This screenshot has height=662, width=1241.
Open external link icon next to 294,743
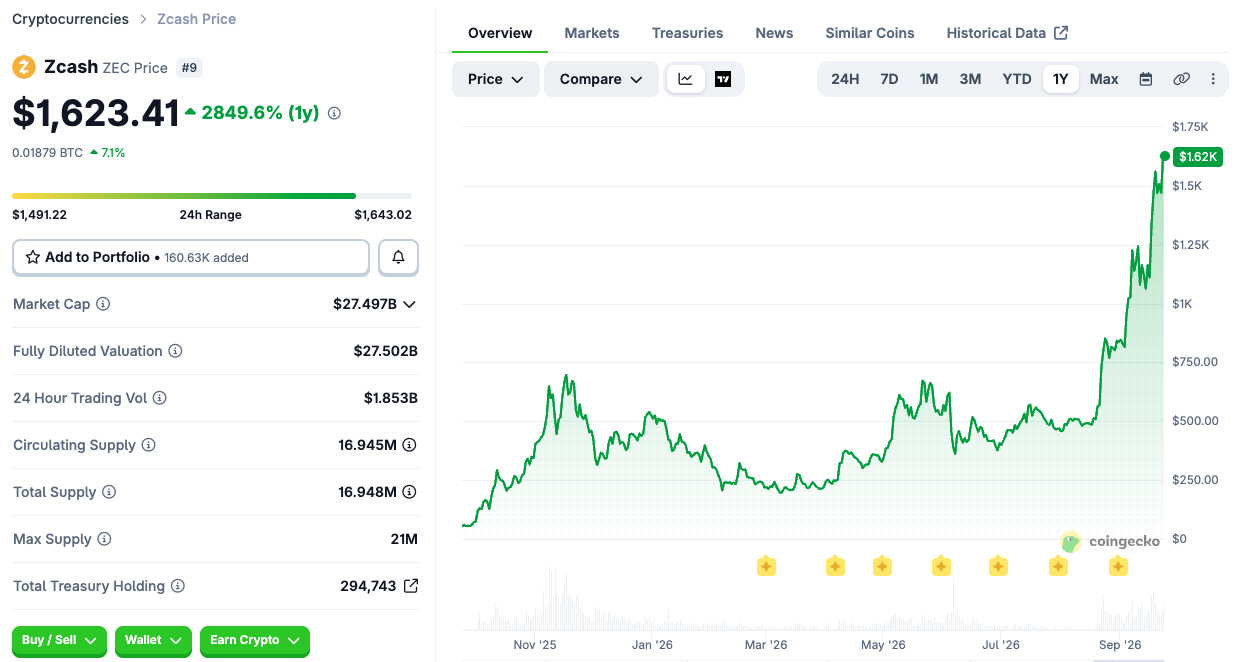click(410, 586)
